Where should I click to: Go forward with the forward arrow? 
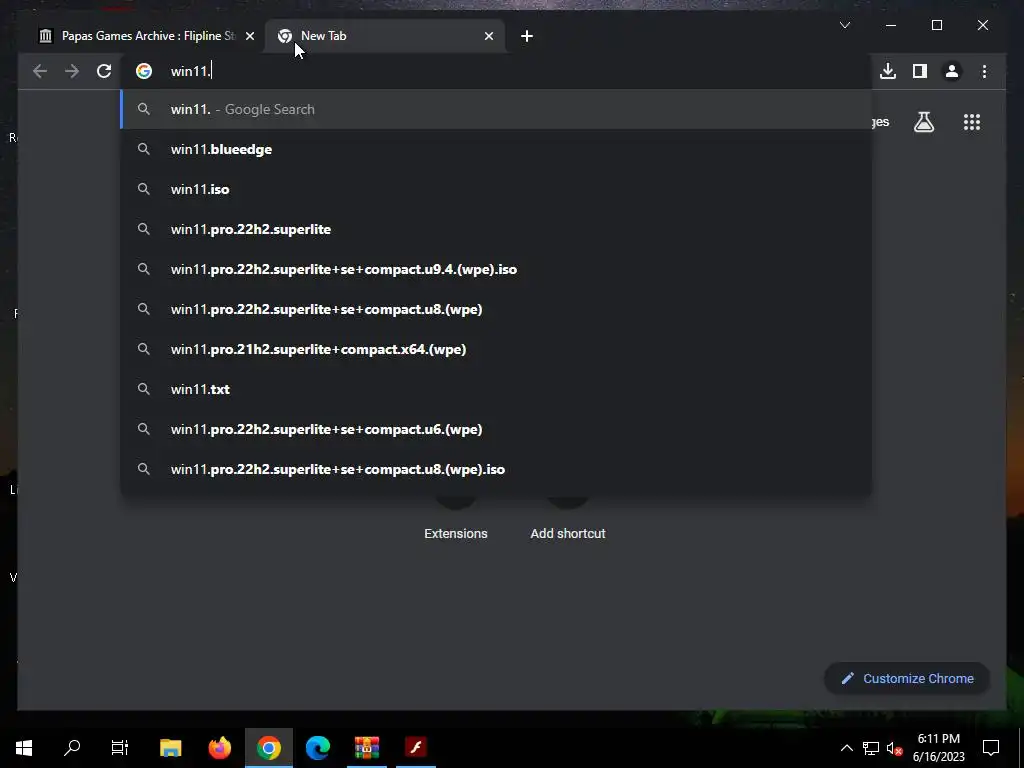pos(72,71)
